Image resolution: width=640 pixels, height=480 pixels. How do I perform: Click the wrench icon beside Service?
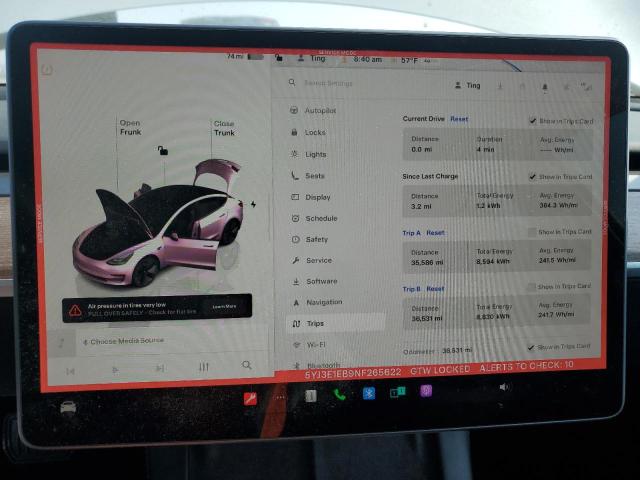click(296, 260)
